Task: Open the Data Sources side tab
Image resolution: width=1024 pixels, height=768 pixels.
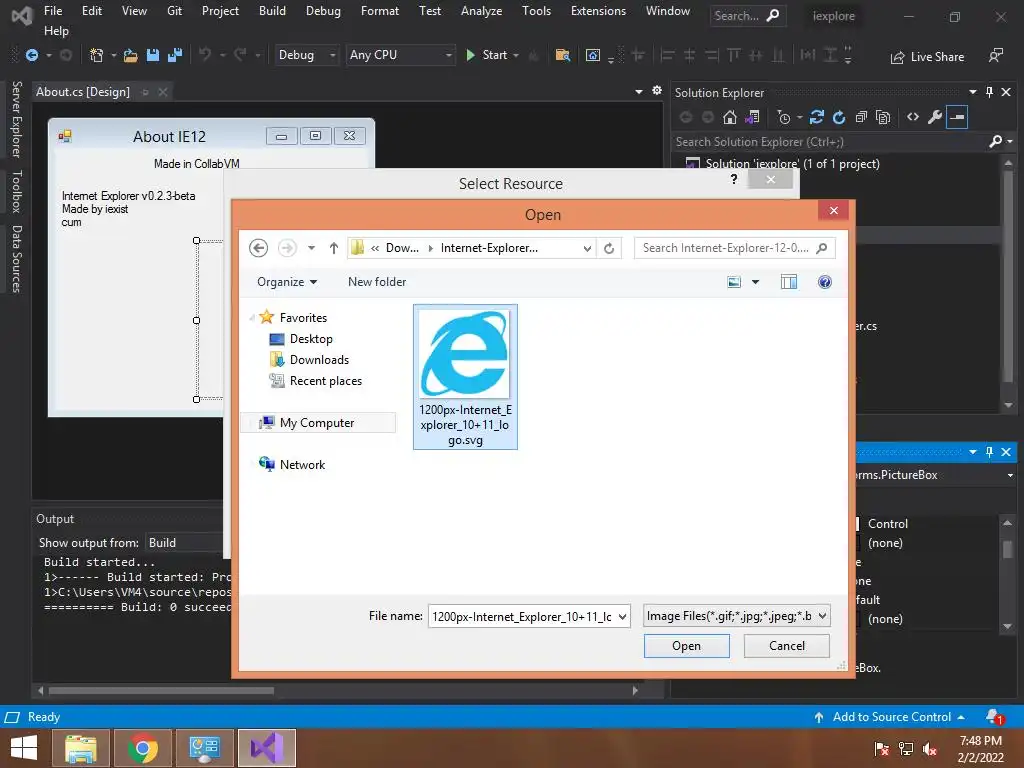Action: (x=16, y=259)
